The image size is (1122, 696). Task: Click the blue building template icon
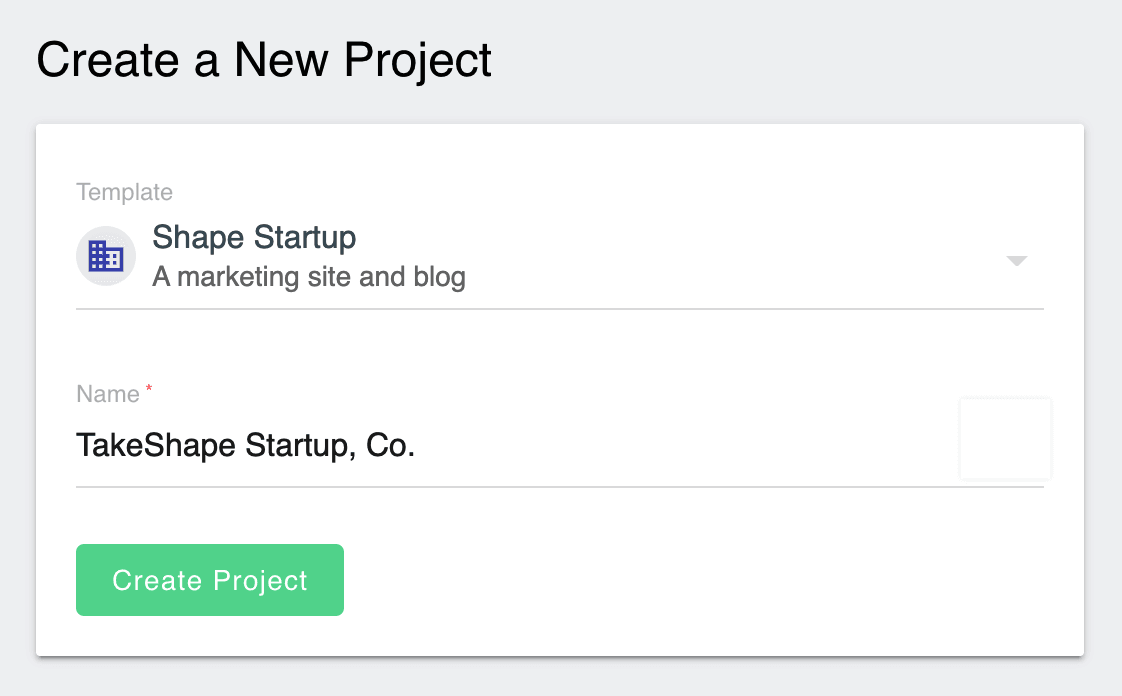tap(106, 256)
